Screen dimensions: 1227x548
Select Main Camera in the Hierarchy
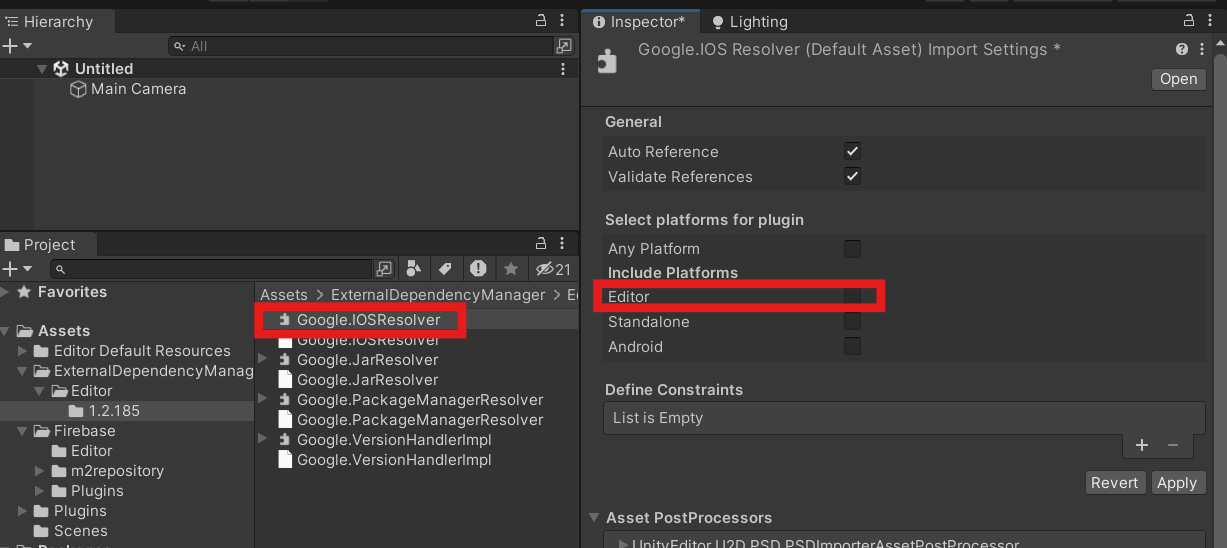[x=138, y=89]
